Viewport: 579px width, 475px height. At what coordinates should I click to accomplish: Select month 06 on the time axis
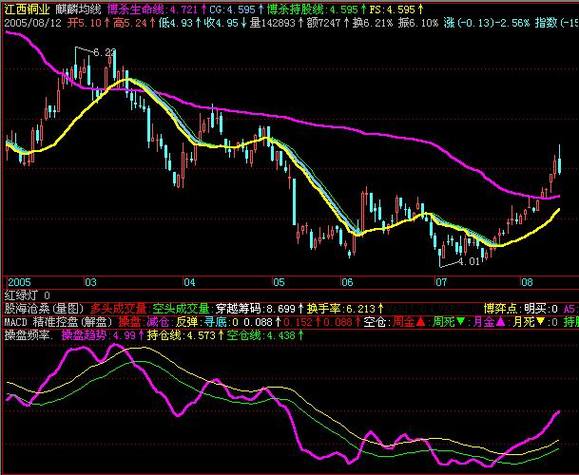pos(347,282)
